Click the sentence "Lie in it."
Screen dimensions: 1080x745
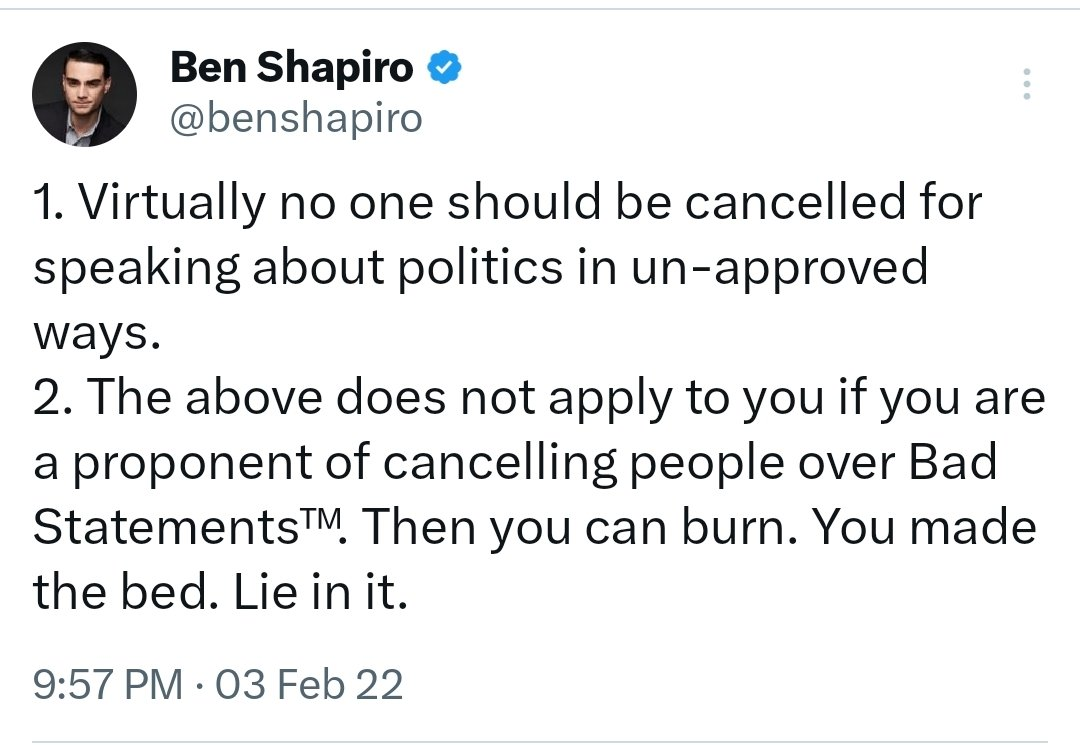320,592
